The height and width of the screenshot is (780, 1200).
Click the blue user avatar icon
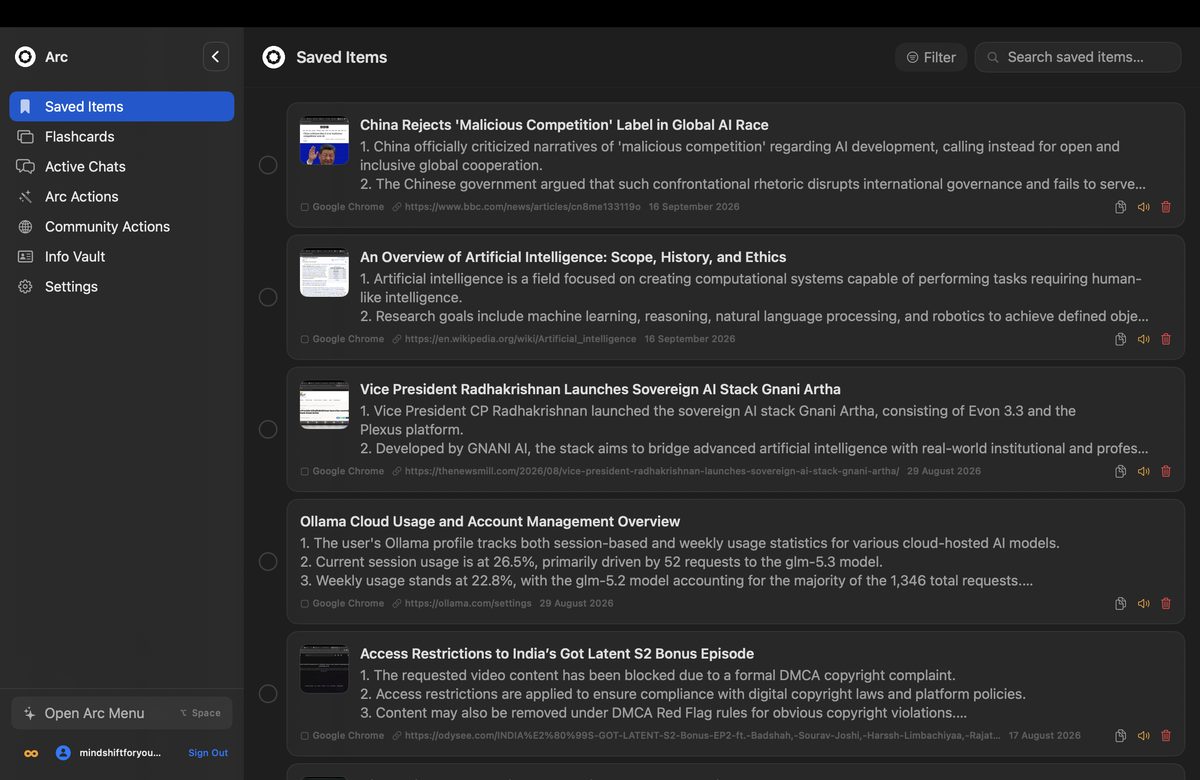click(x=63, y=752)
